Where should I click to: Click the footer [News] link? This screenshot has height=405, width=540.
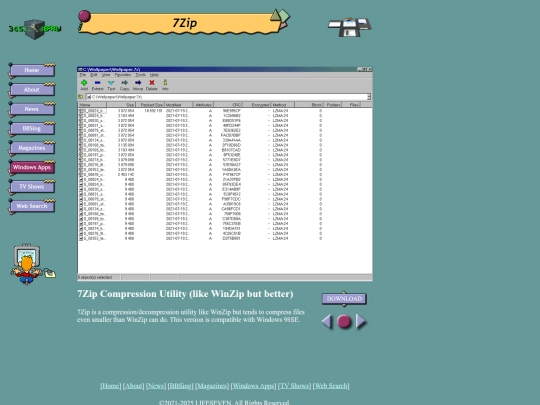click(x=156, y=386)
